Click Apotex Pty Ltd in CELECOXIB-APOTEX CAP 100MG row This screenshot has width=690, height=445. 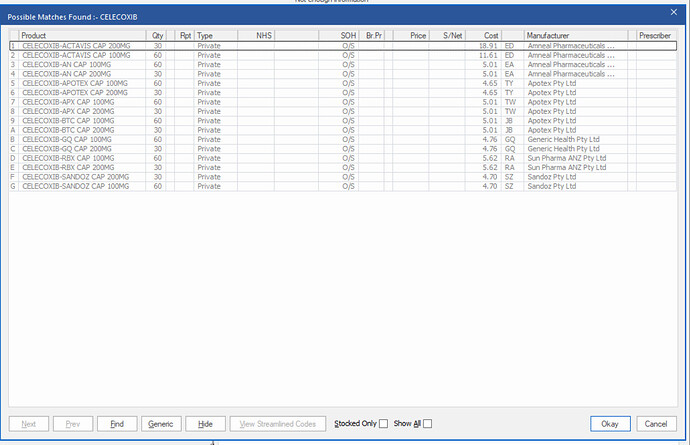pyautogui.click(x=552, y=83)
